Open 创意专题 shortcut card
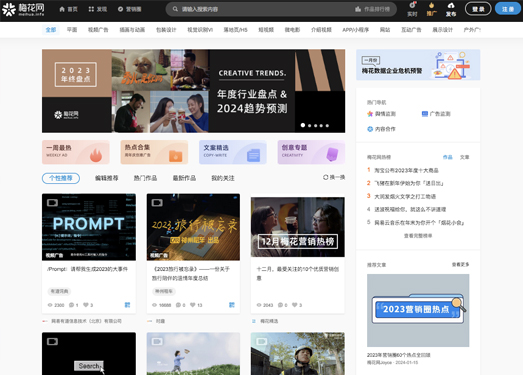The height and width of the screenshot is (375, 523). click(311, 152)
